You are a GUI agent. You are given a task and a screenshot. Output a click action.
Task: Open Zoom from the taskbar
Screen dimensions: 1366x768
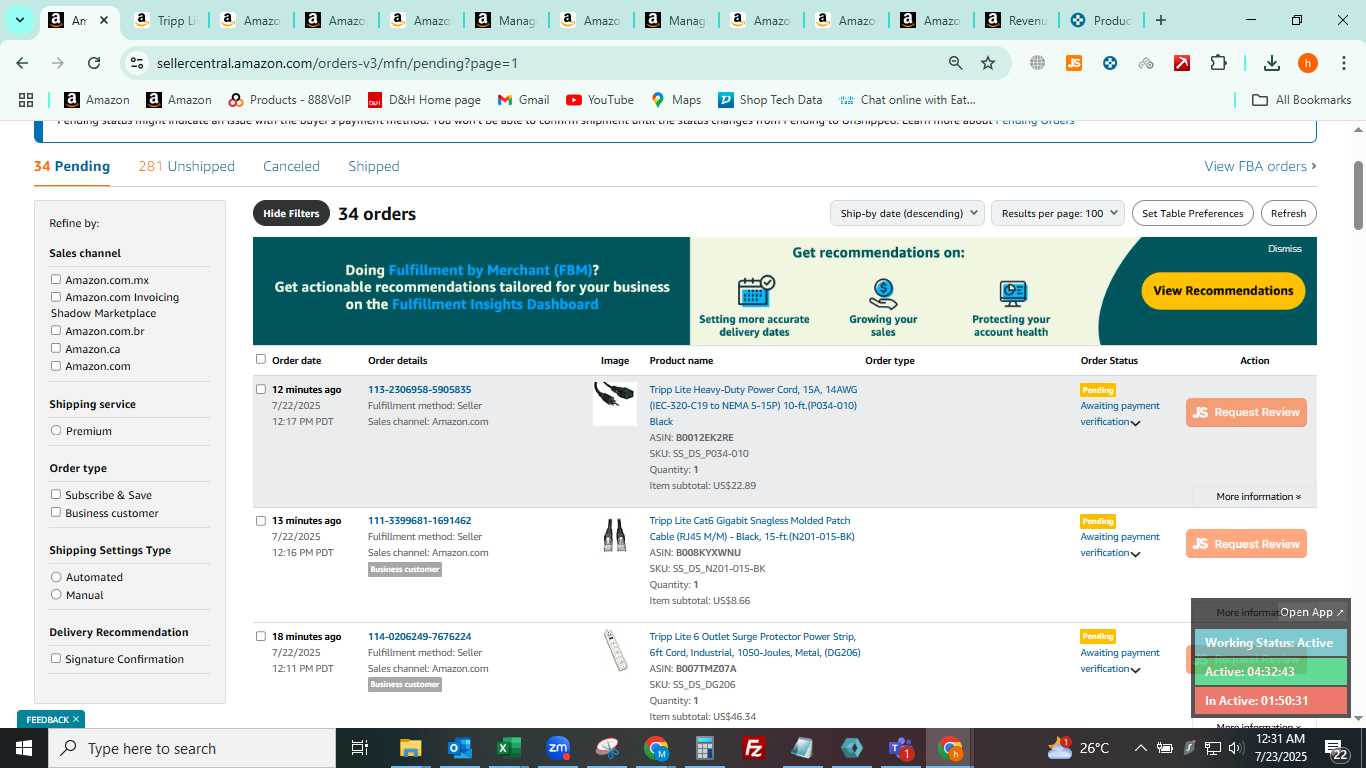tap(558, 748)
